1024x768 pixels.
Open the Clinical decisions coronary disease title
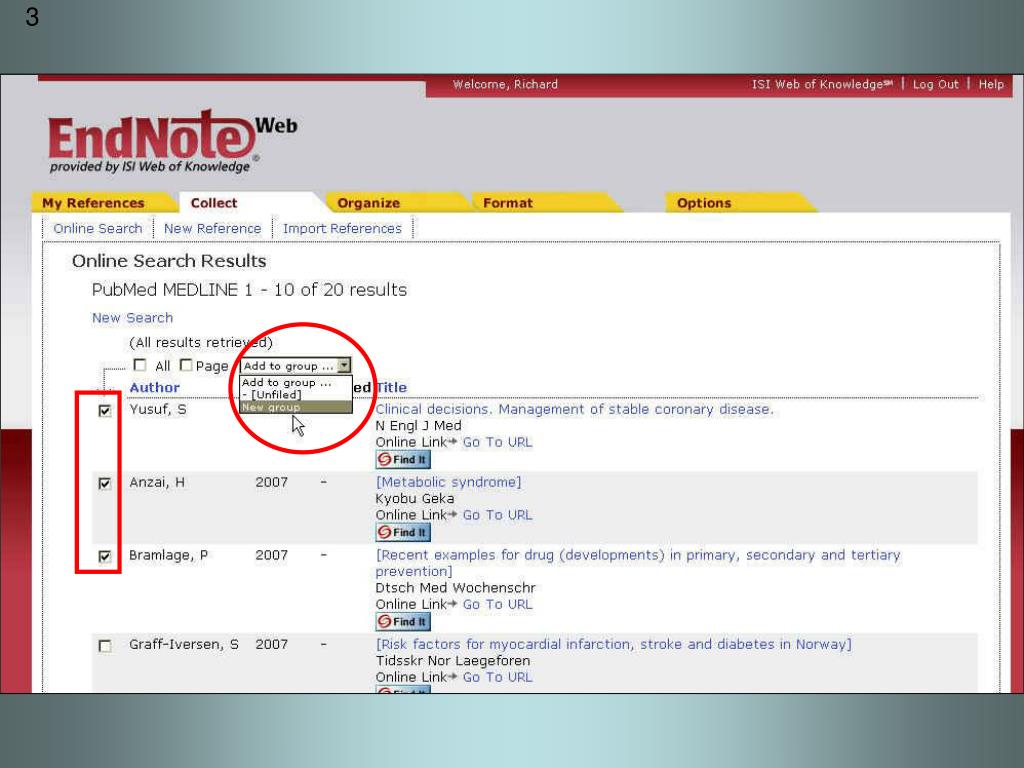[574, 409]
